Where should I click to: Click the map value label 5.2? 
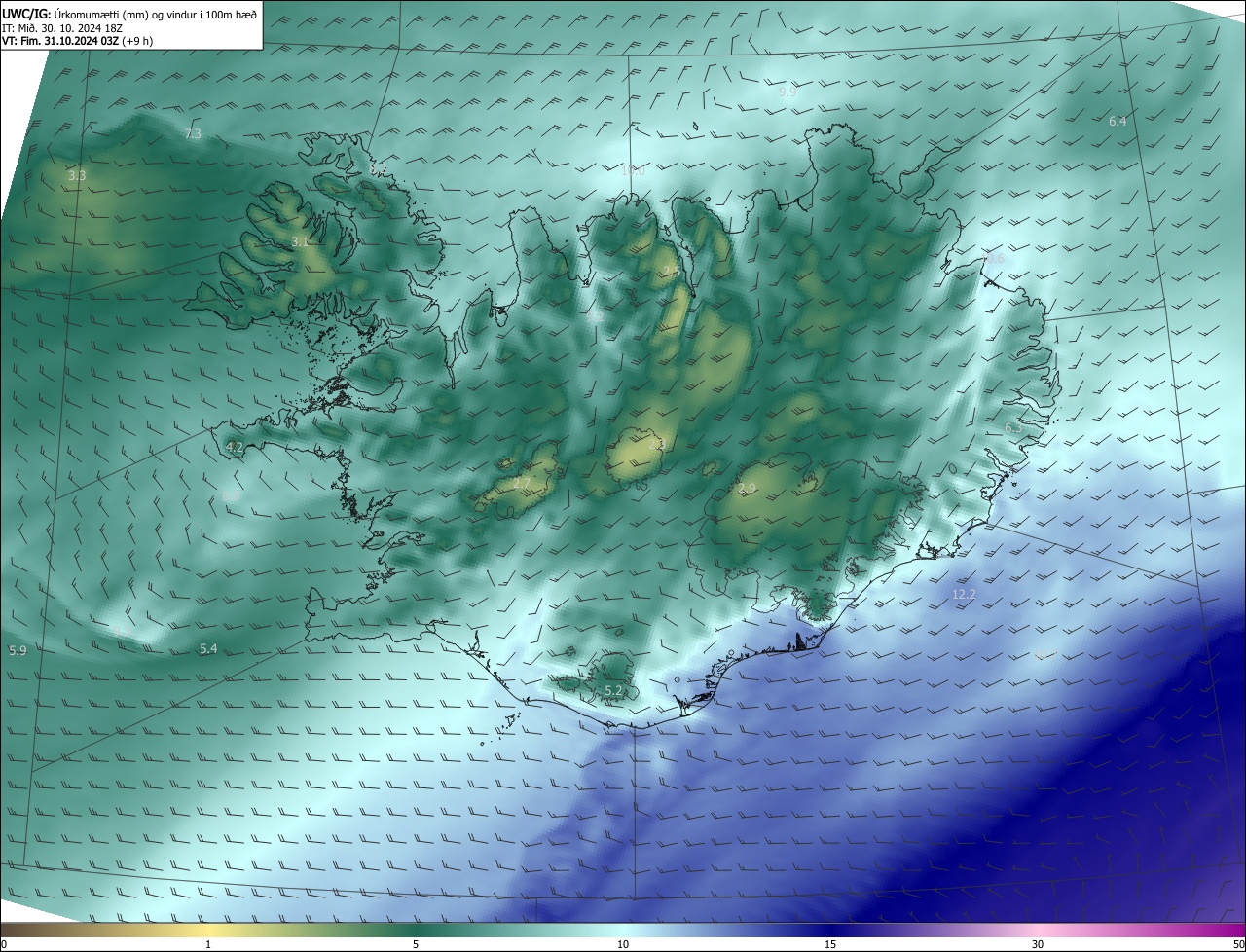[613, 691]
